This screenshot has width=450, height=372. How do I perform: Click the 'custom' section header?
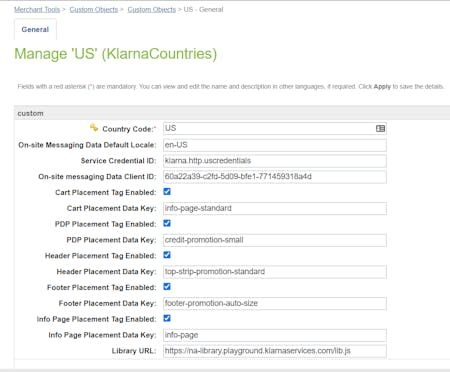coord(232,113)
